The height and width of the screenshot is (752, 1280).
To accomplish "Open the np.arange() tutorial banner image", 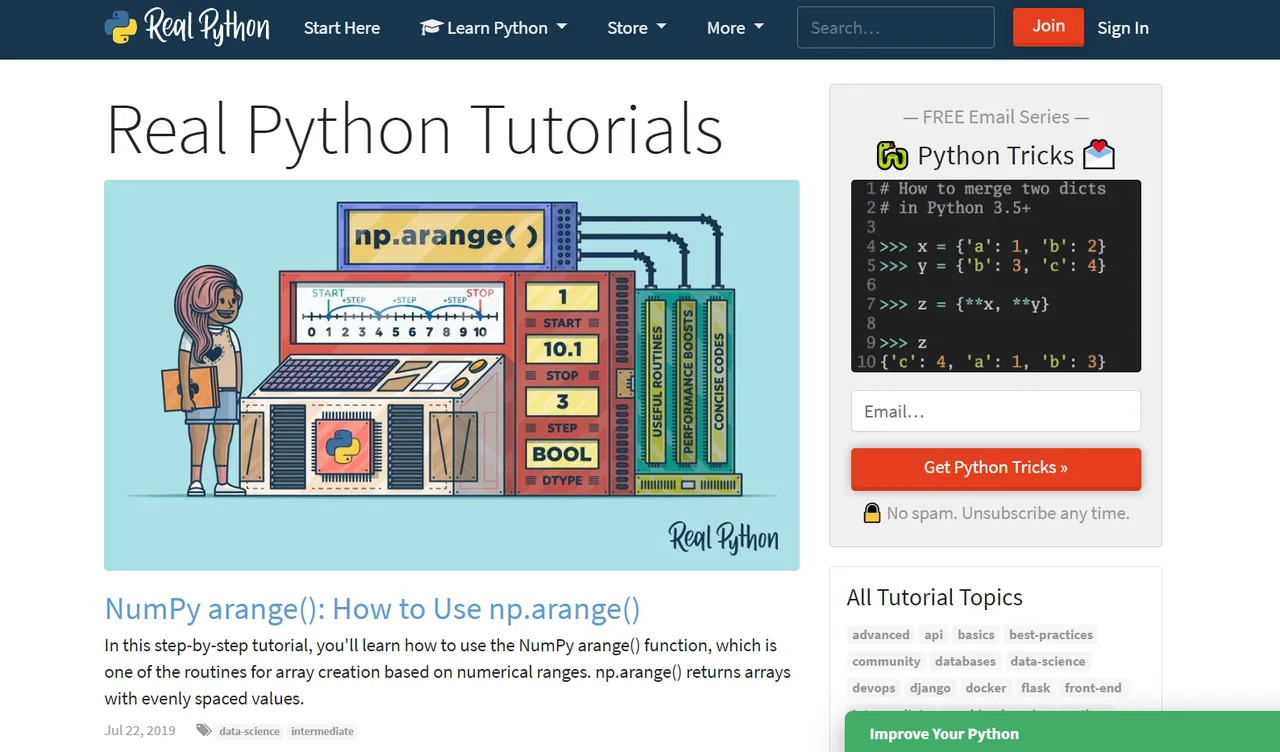I will (452, 375).
